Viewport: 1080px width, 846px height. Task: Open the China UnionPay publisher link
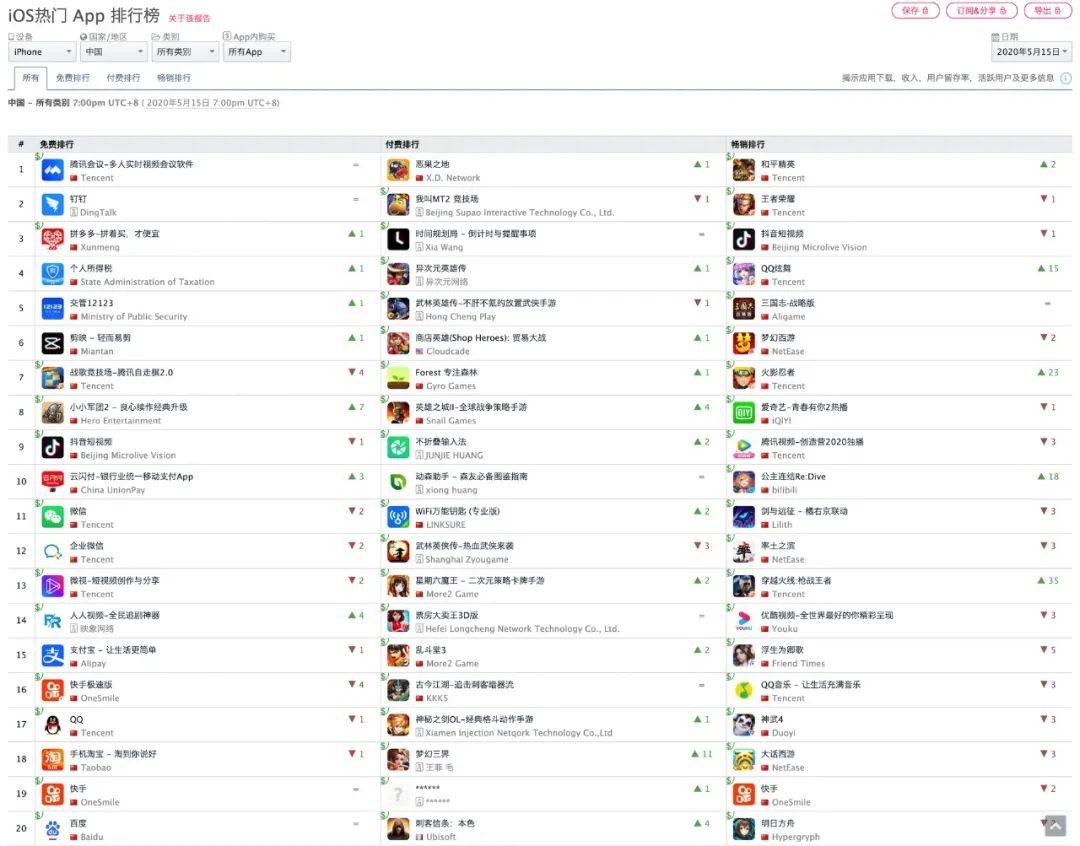[x=113, y=490]
